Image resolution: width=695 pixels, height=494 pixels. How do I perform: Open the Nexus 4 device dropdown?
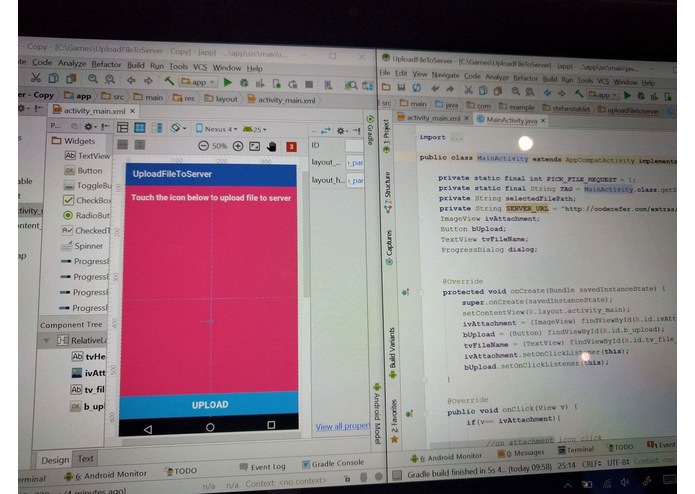coord(217,129)
